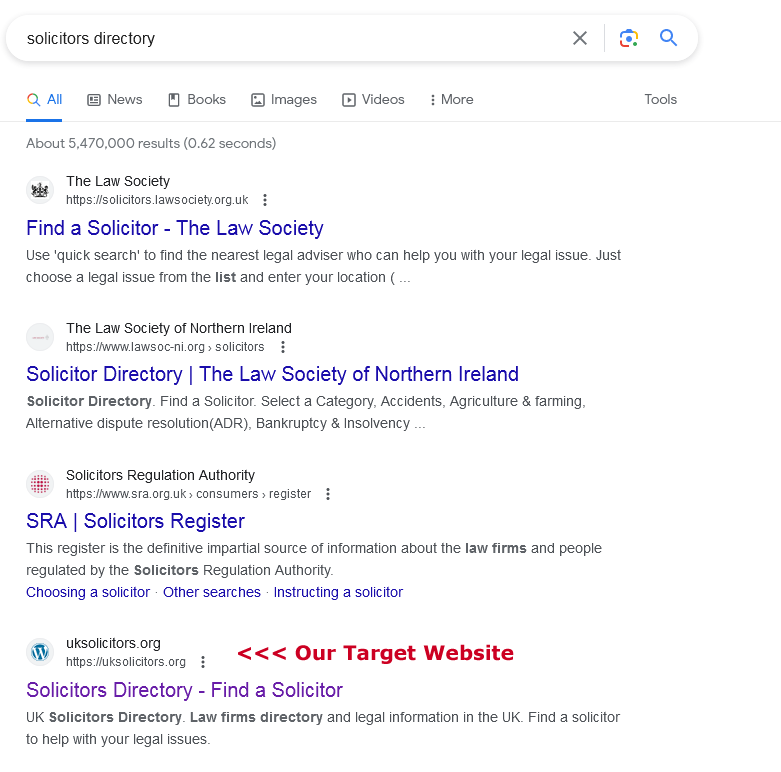Open the Tools options
781x772 pixels.
[660, 99]
